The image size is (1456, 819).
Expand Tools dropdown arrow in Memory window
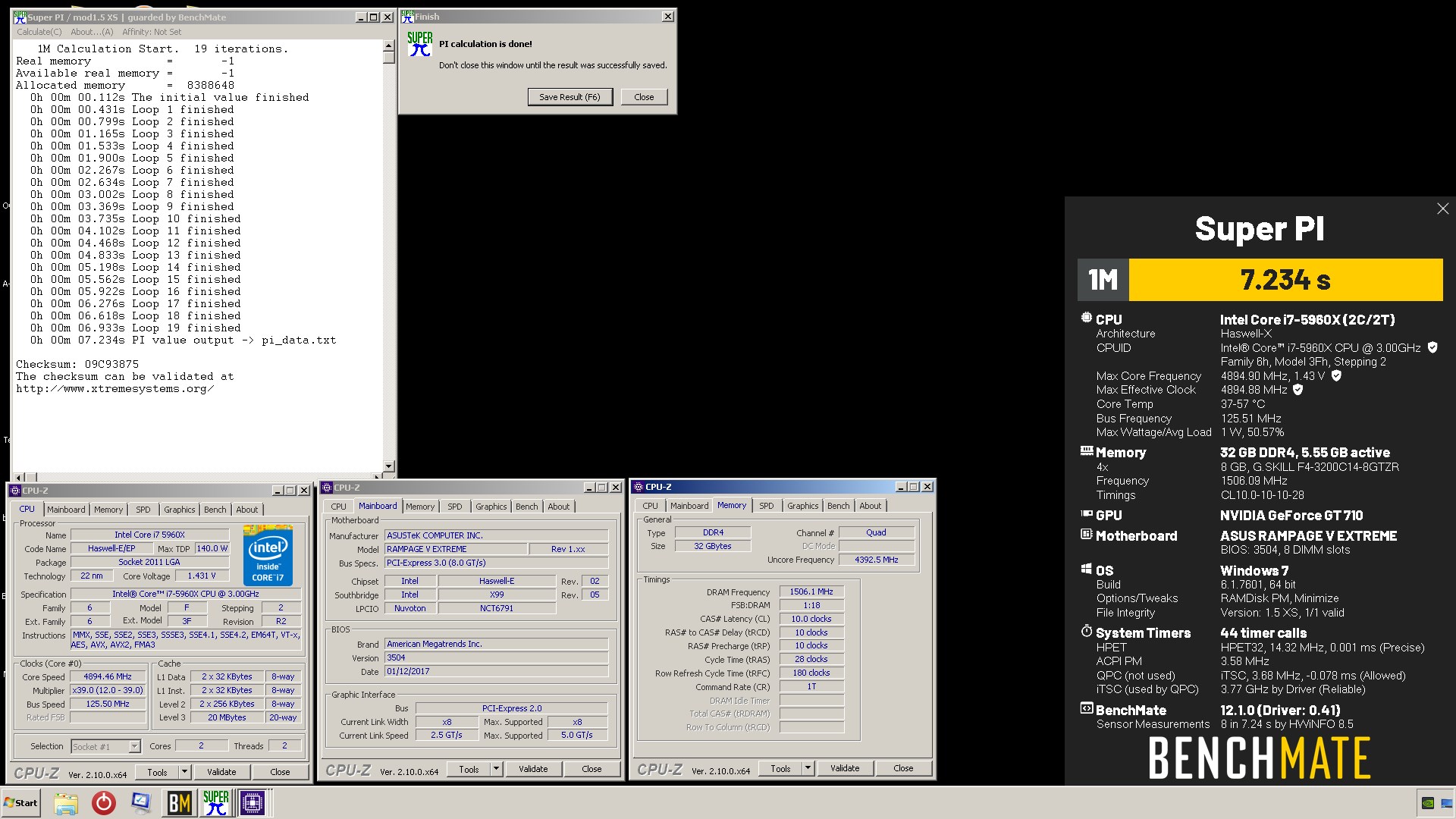click(x=808, y=768)
